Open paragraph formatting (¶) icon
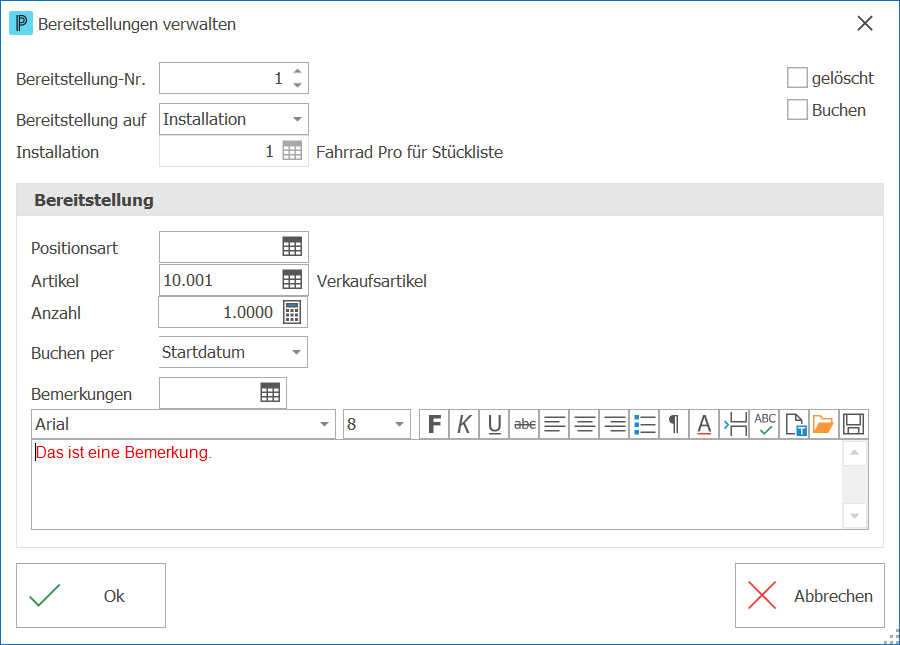The width and height of the screenshot is (900, 645). click(674, 425)
